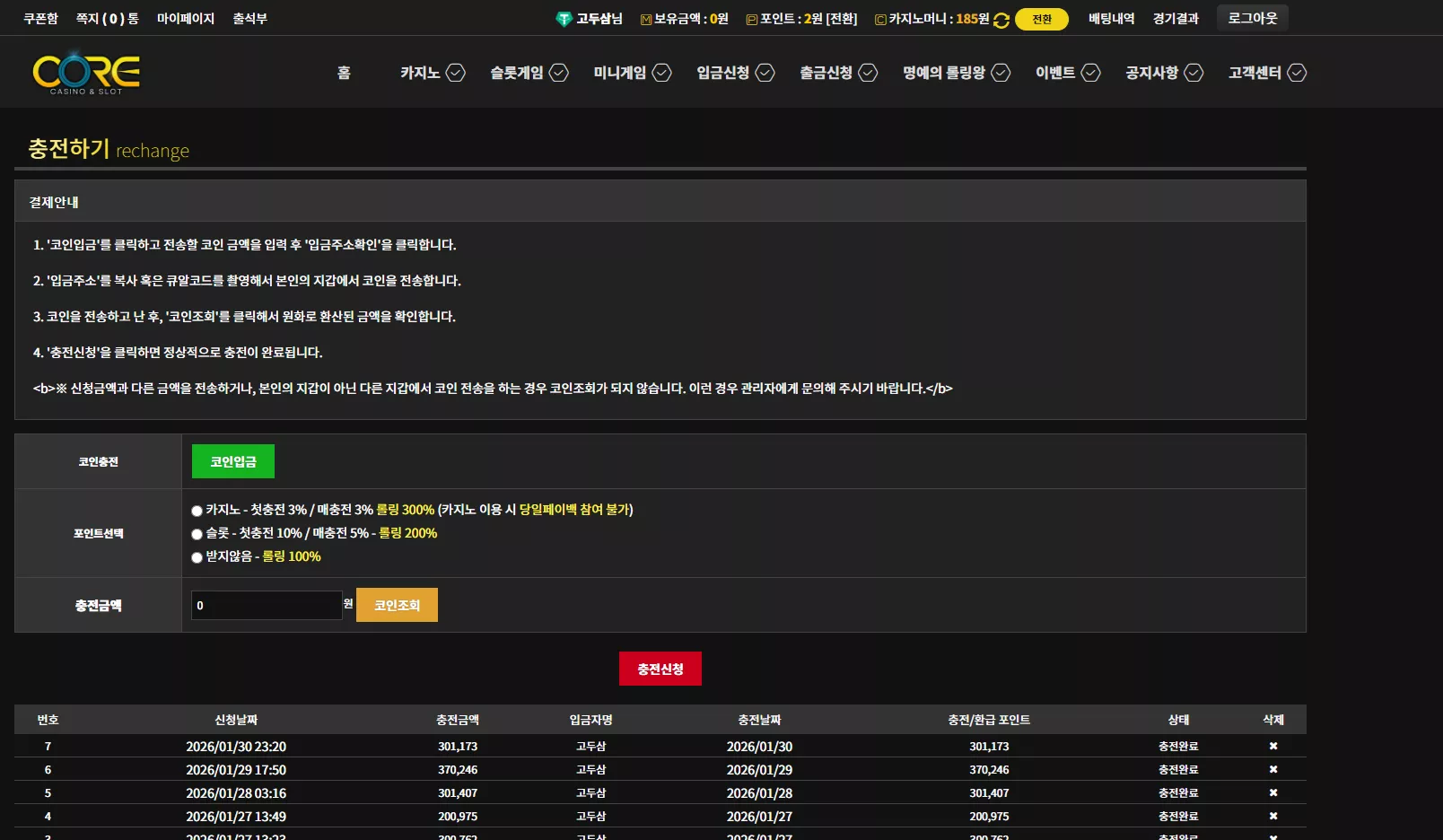Expand 출금신청 menu chevron
The width and height of the screenshot is (1443, 840).
pyautogui.click(x=868, y=73)
